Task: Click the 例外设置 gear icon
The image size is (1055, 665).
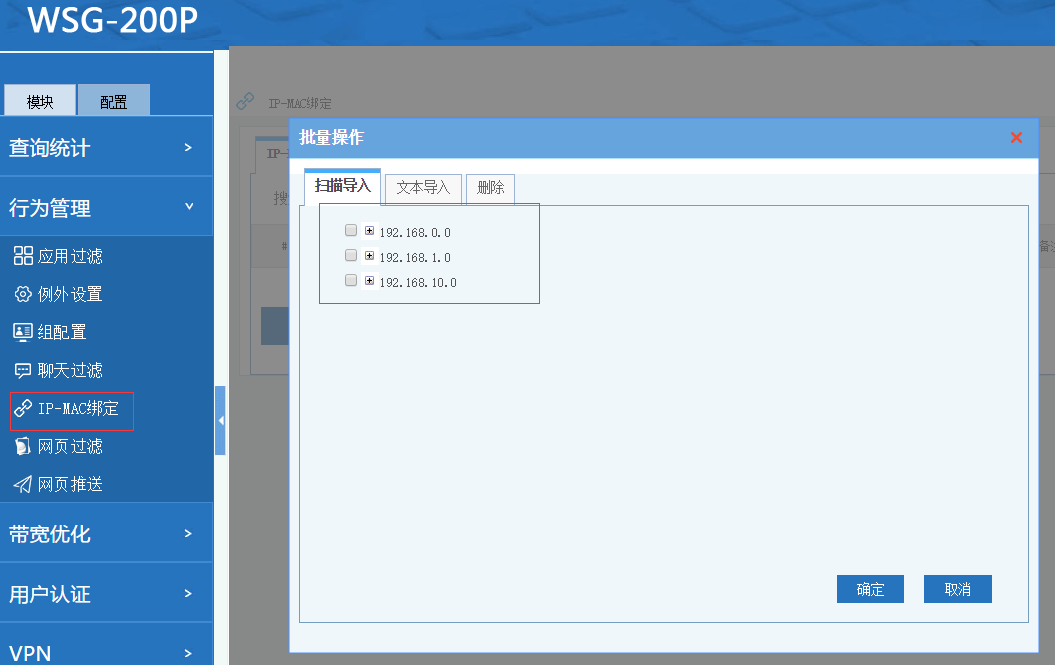Action: [23, 294]
